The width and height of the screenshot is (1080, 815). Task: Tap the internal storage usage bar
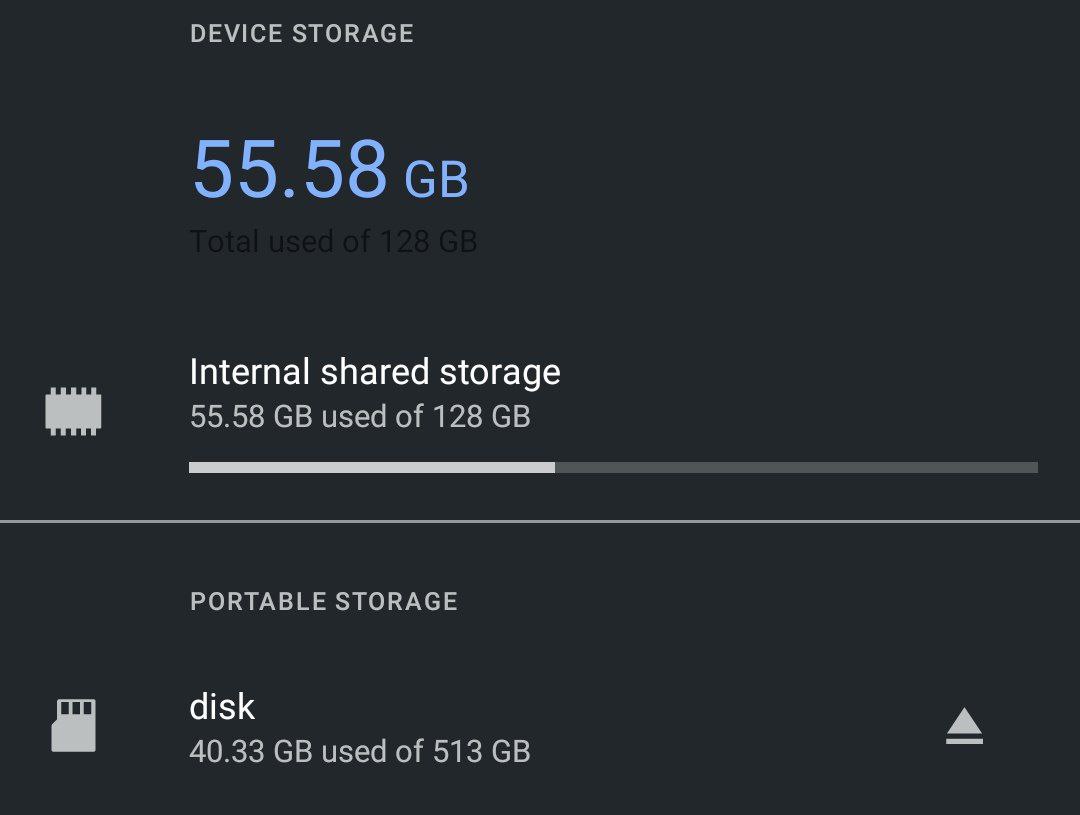613,468
